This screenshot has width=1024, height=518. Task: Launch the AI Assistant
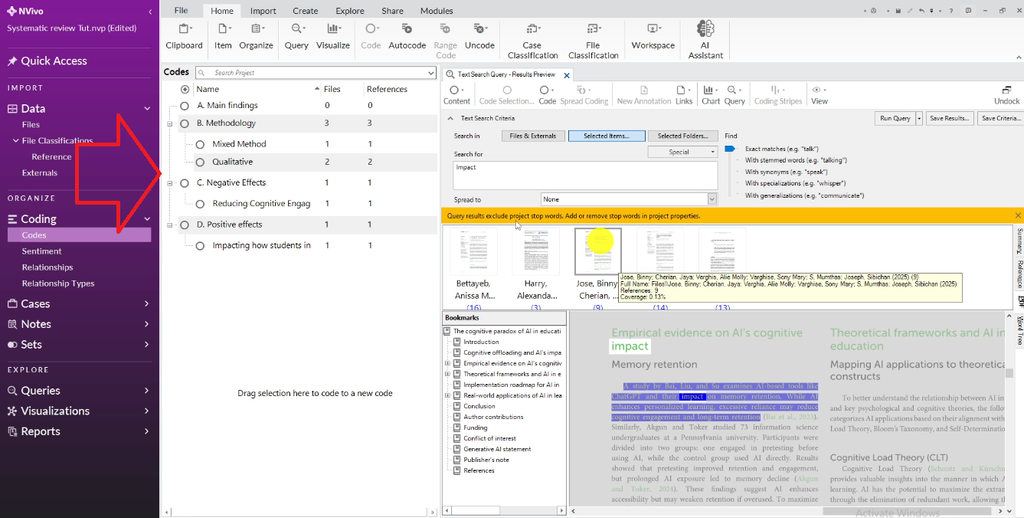tap(705, 40)
